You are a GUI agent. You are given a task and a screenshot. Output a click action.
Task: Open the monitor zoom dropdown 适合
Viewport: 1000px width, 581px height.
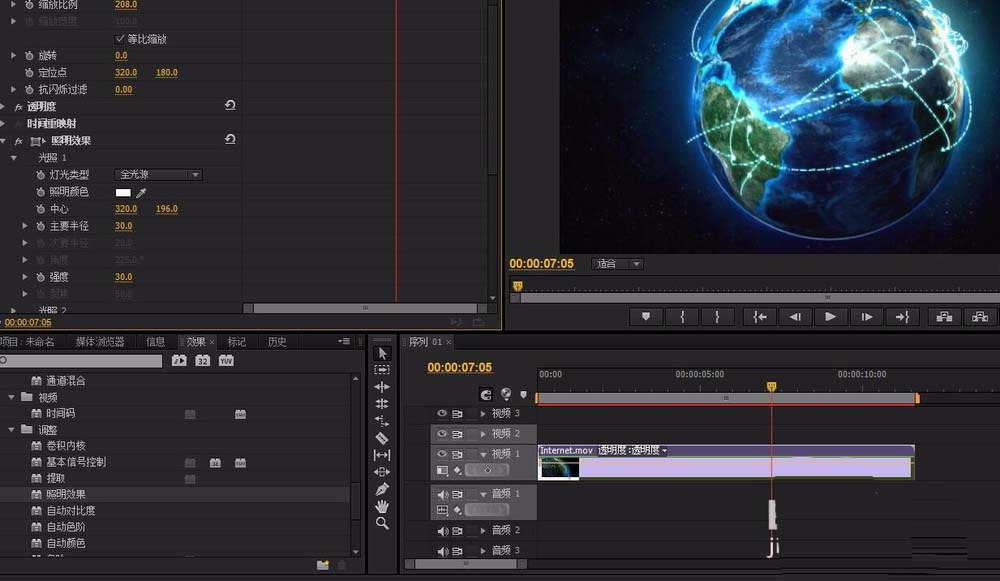pyautogui.click(x=617, y=263)
